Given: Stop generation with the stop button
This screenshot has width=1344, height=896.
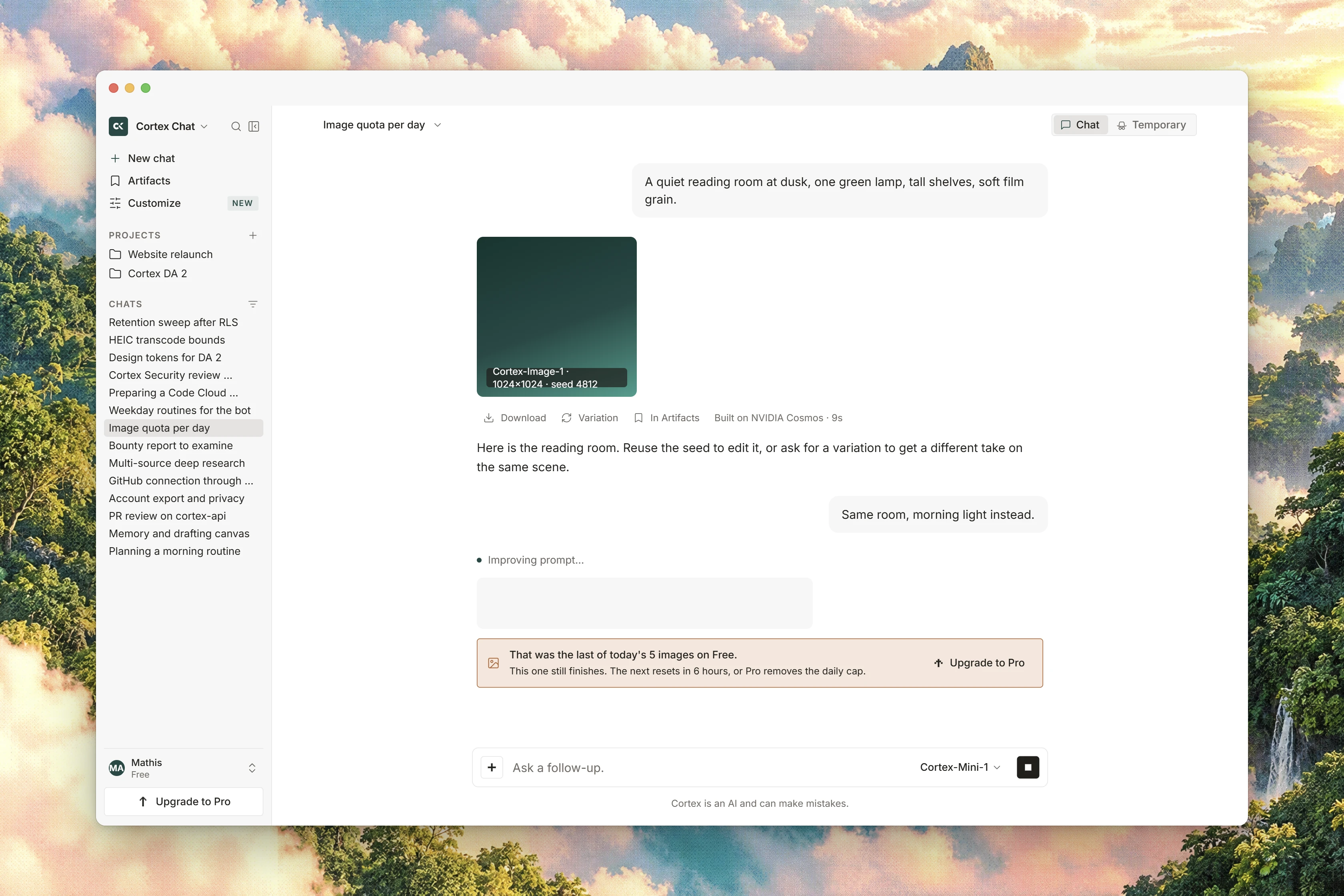Looking at the screenshot, I should coord(1028,768).
